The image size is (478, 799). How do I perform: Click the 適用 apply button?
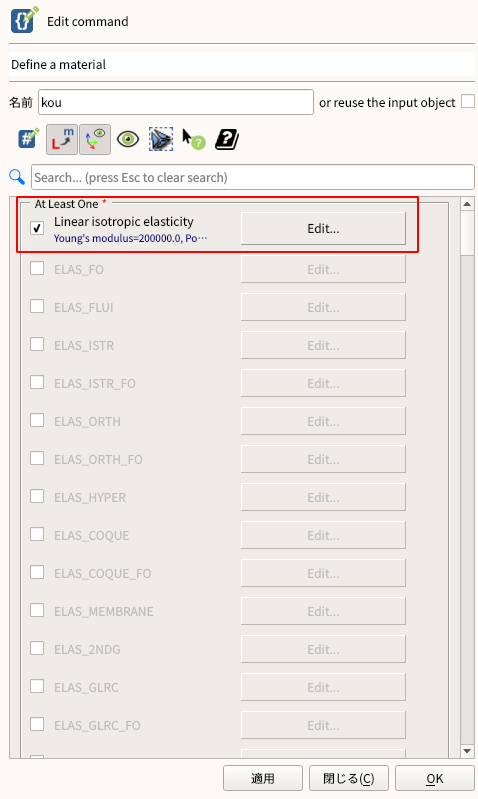(262, 778)
